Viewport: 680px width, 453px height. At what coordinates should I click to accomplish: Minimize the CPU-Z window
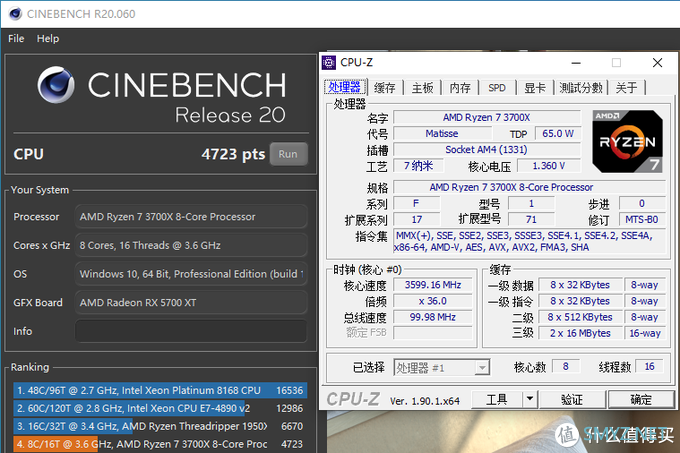576,63
